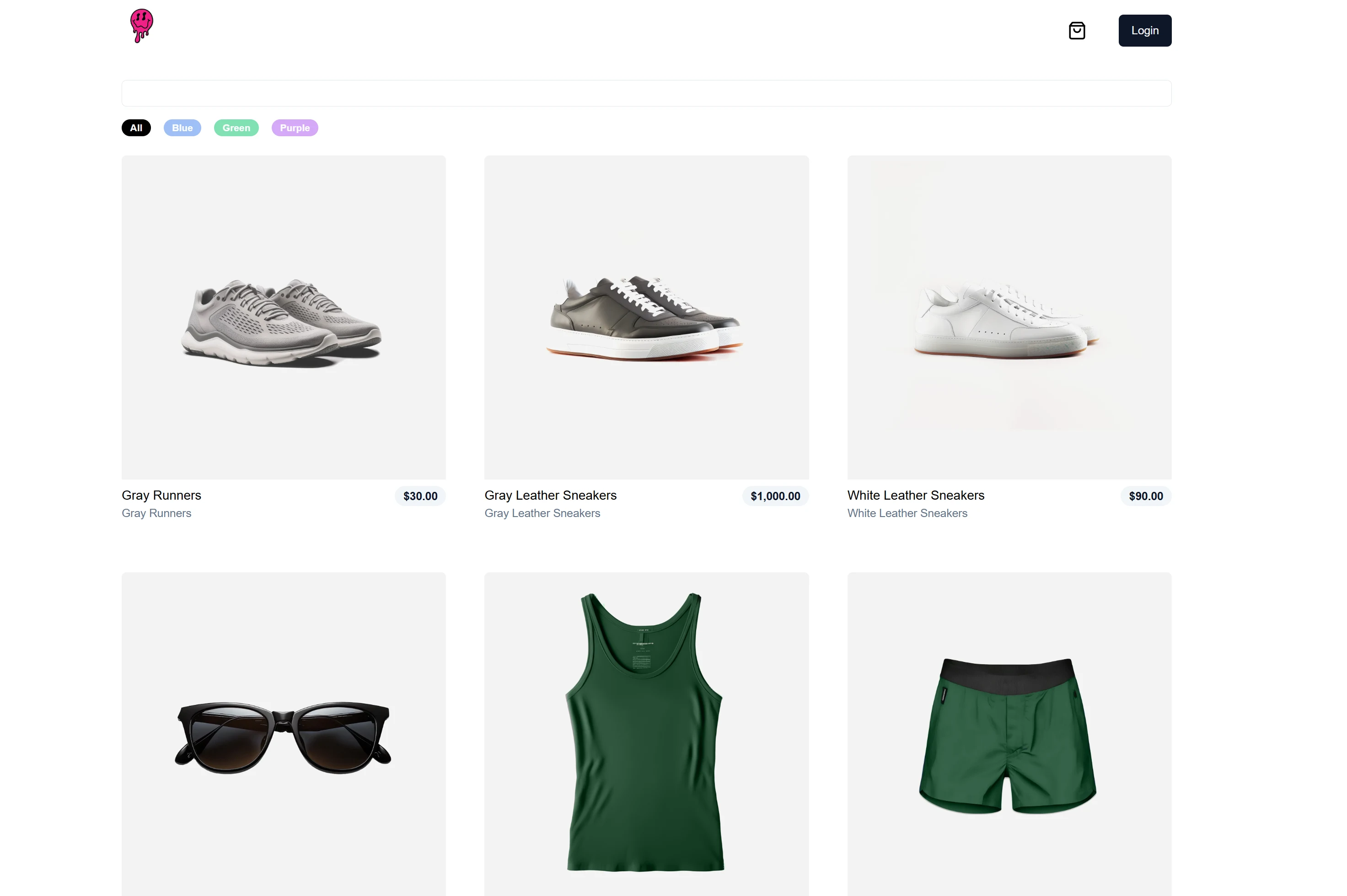This screenshot has width=1347, height=896.
Task: Click the $90.00 price badge
Action: [1146, 496]
